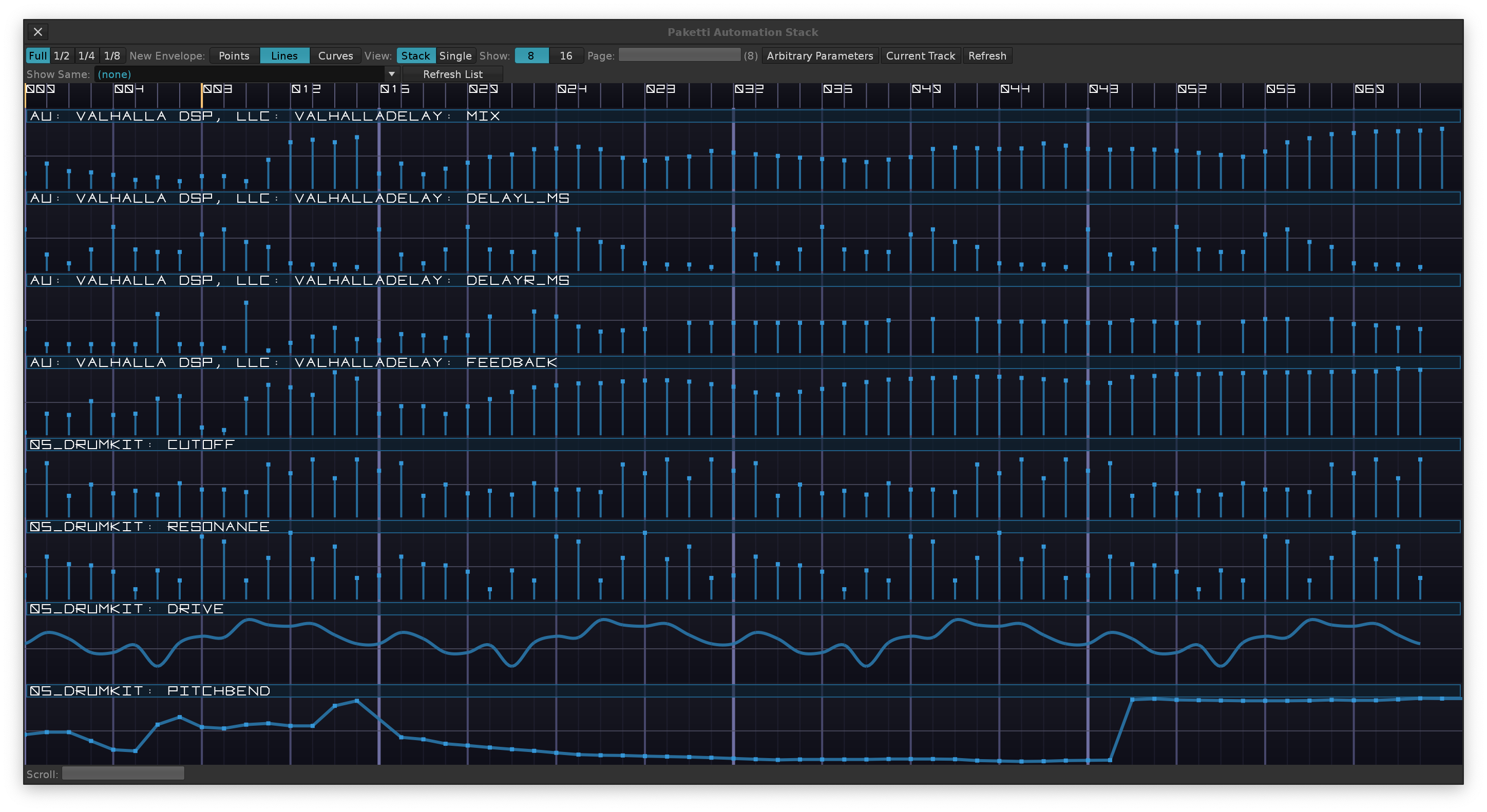Select Curves envelope mode

[335, 56]
